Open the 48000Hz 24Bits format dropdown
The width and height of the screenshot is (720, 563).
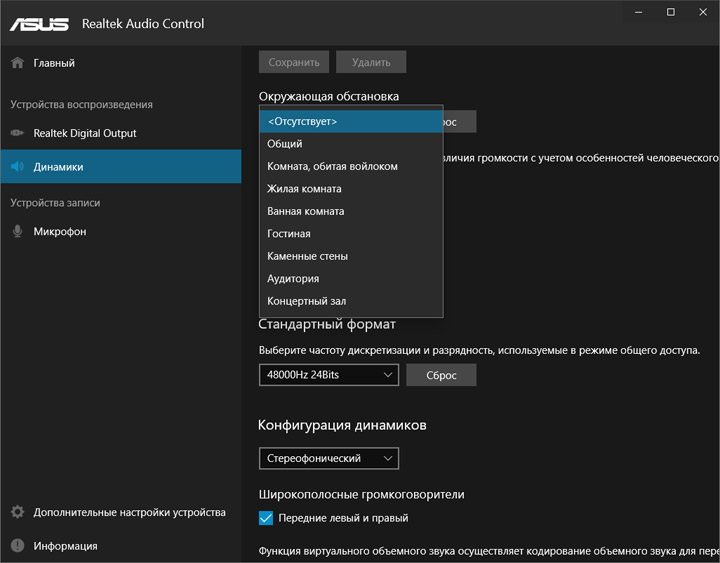[x=329, y=375]
